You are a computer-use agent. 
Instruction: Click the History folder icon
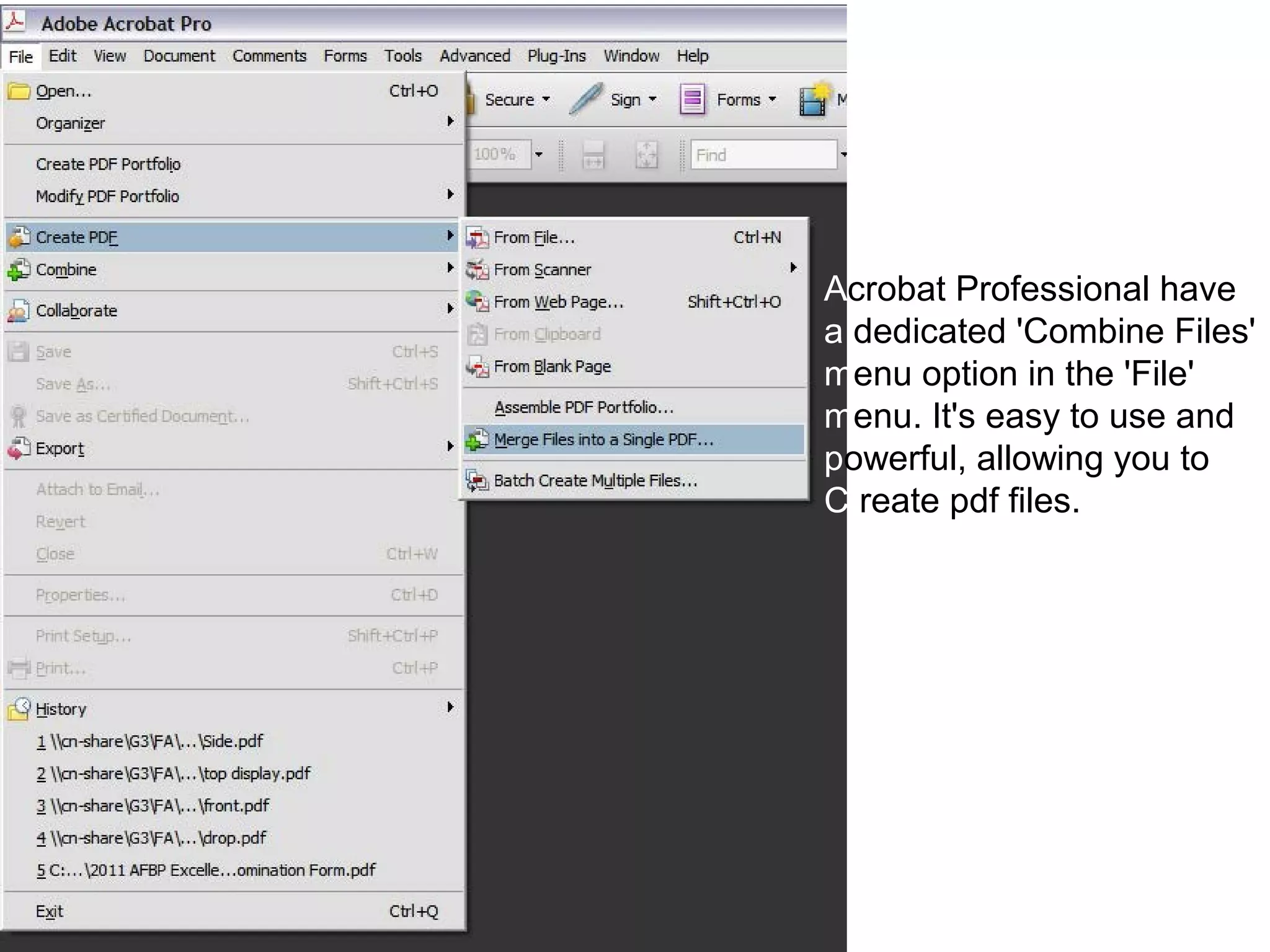(x=19, y=709)
